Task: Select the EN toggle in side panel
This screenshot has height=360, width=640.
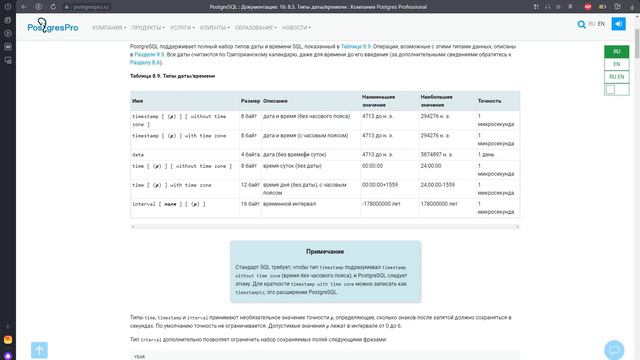Action: [616, 64]
